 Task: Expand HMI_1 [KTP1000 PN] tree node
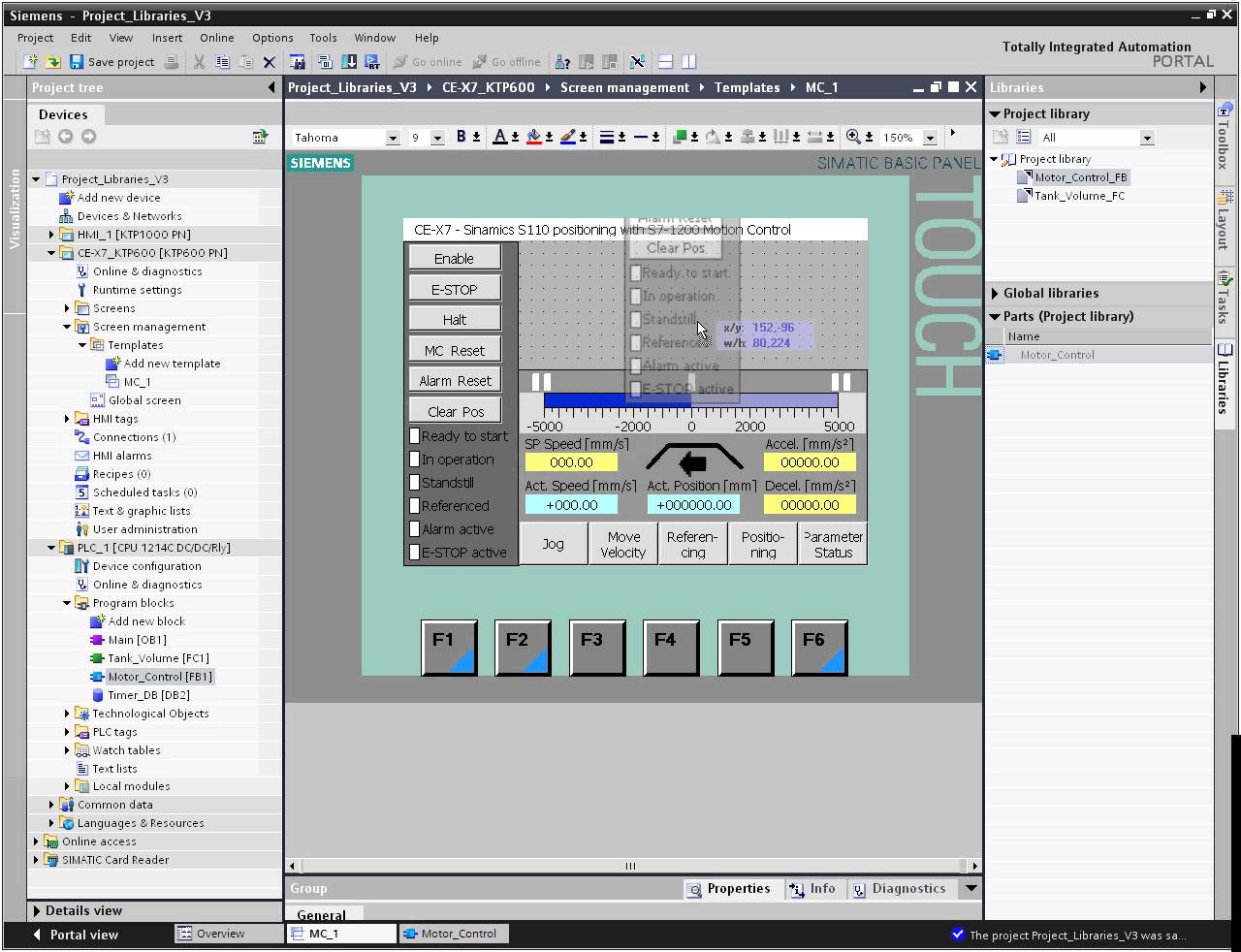click(x=51, y=235)
